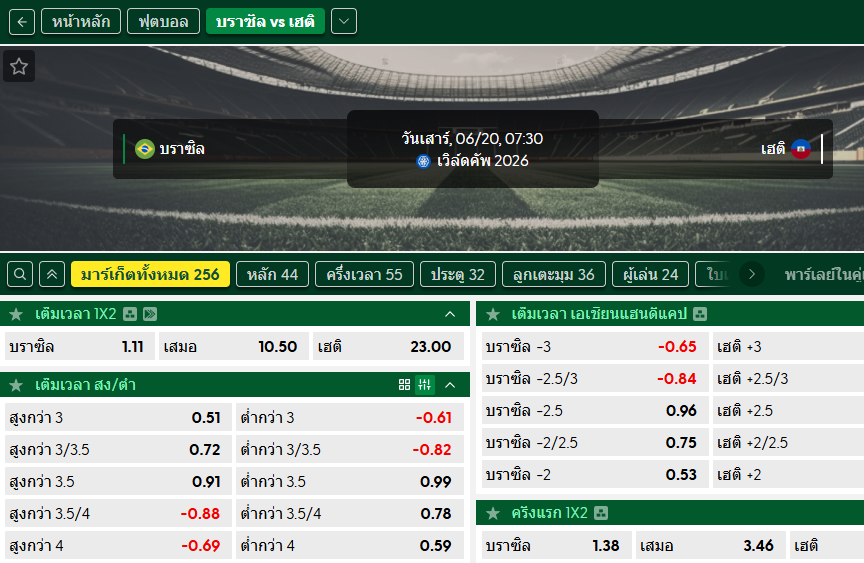864x563 pixels.
Task: Click match date วันเสาร์, 06/20, 07:30
Action: pos(472,138)
